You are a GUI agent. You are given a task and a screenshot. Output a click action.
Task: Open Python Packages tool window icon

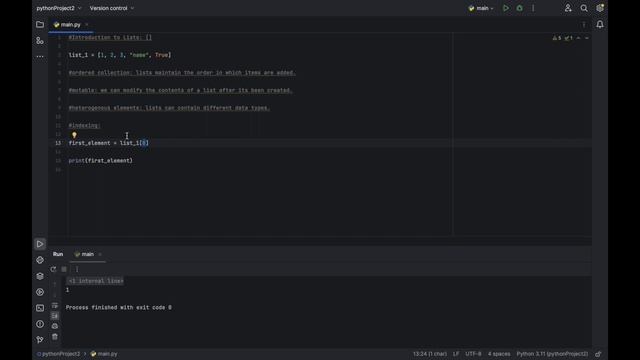pyautogui.click(x=40, y=260)
